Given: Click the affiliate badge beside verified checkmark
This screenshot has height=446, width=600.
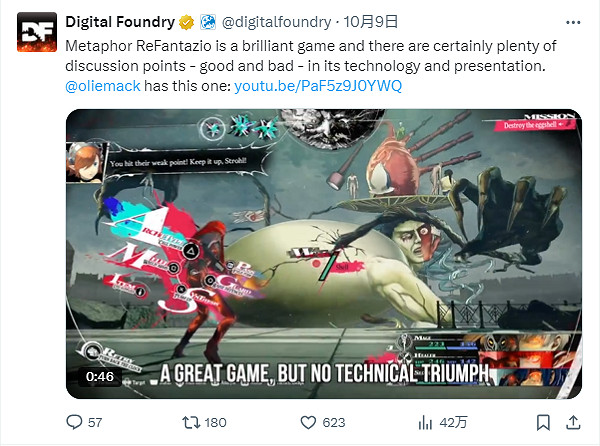Looking at the screenshot, I should [208, 23].
